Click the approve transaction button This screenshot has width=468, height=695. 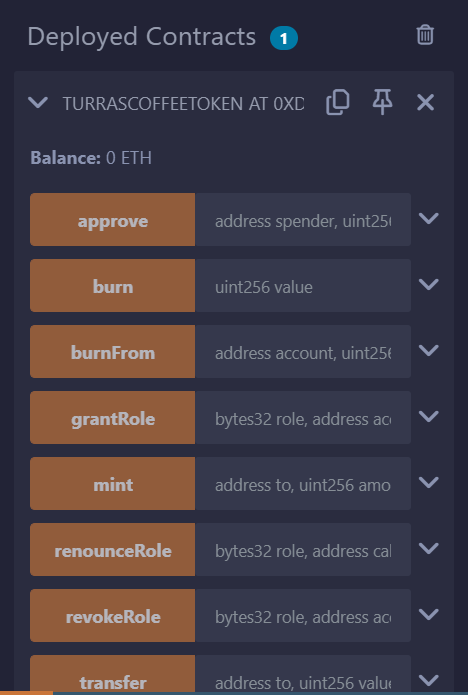pyautogui.click(x=113, y=219)
